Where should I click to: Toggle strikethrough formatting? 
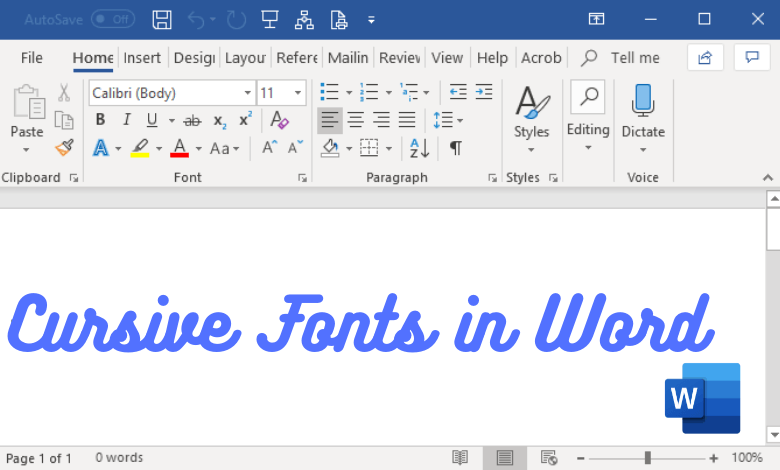coord(193,120)
